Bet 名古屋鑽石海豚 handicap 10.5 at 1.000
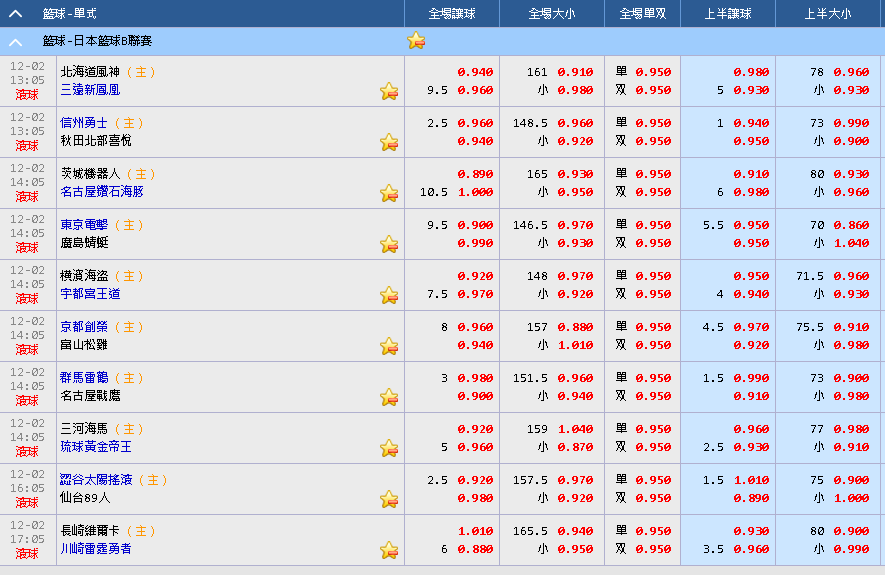885x575 pixels. coord(475,192)
